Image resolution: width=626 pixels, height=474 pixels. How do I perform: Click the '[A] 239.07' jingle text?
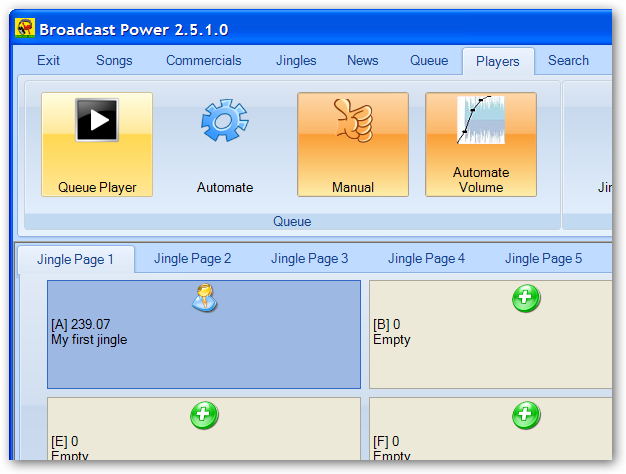81,324
